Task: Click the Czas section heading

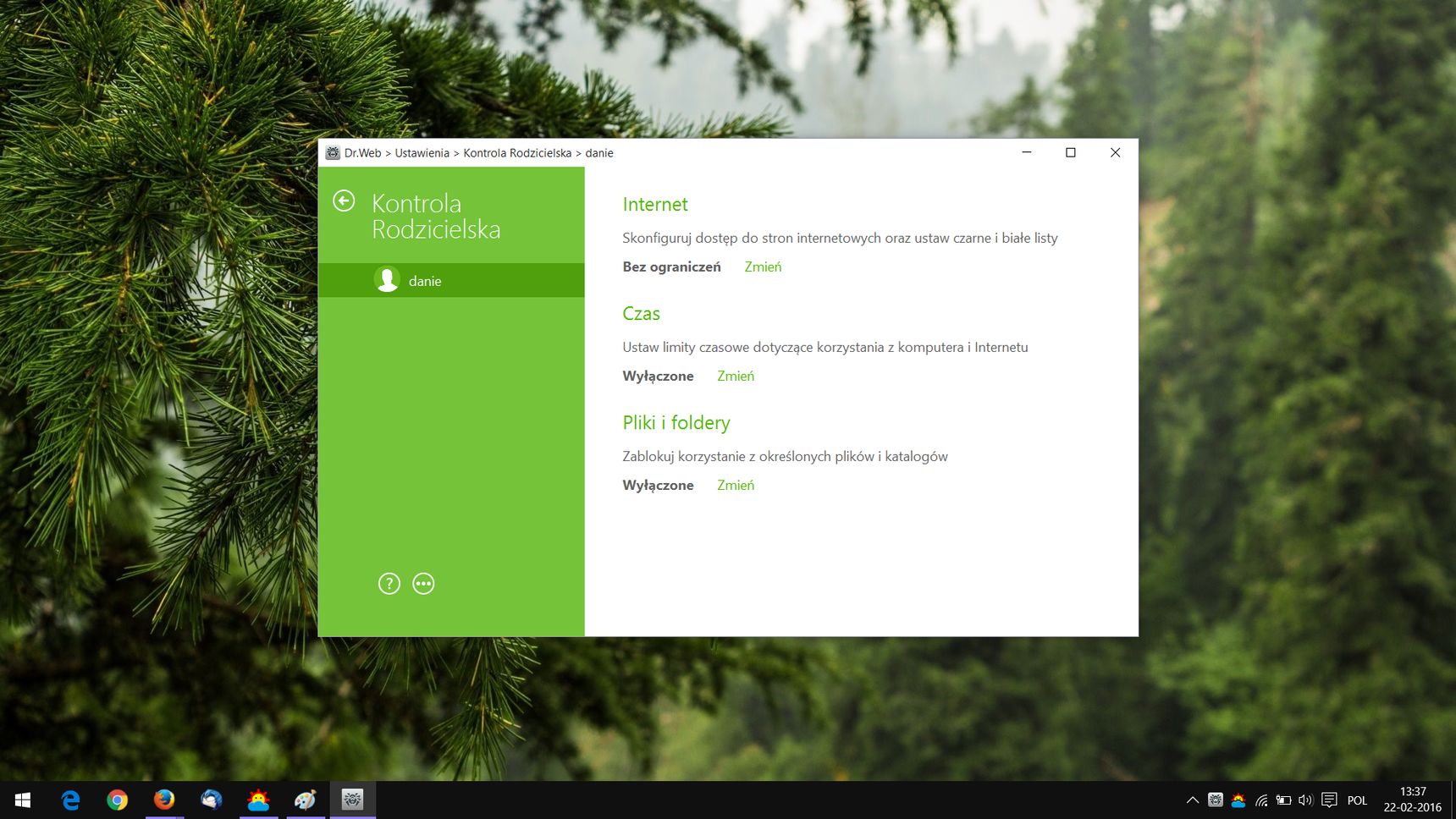Action: coord(641,314)
